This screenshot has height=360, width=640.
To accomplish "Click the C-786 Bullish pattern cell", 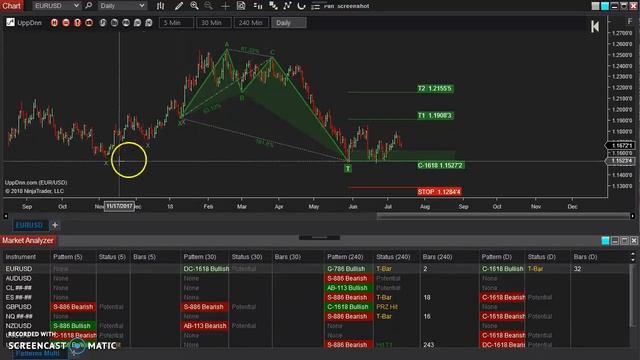I will 349,269.
